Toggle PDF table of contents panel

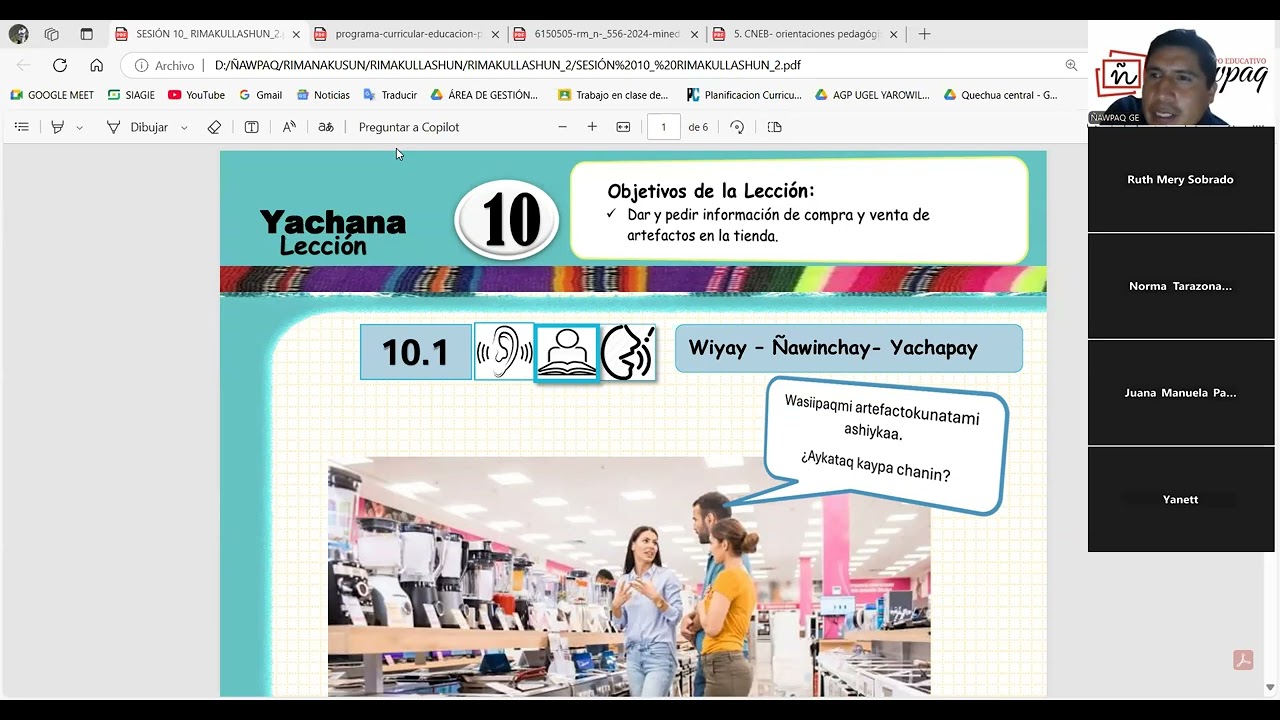[22, 127]
